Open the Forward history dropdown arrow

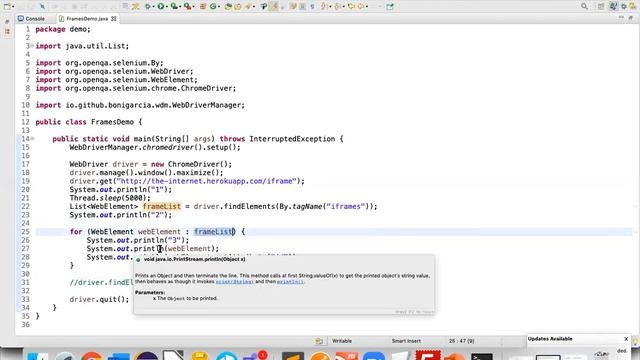[367, 7]
